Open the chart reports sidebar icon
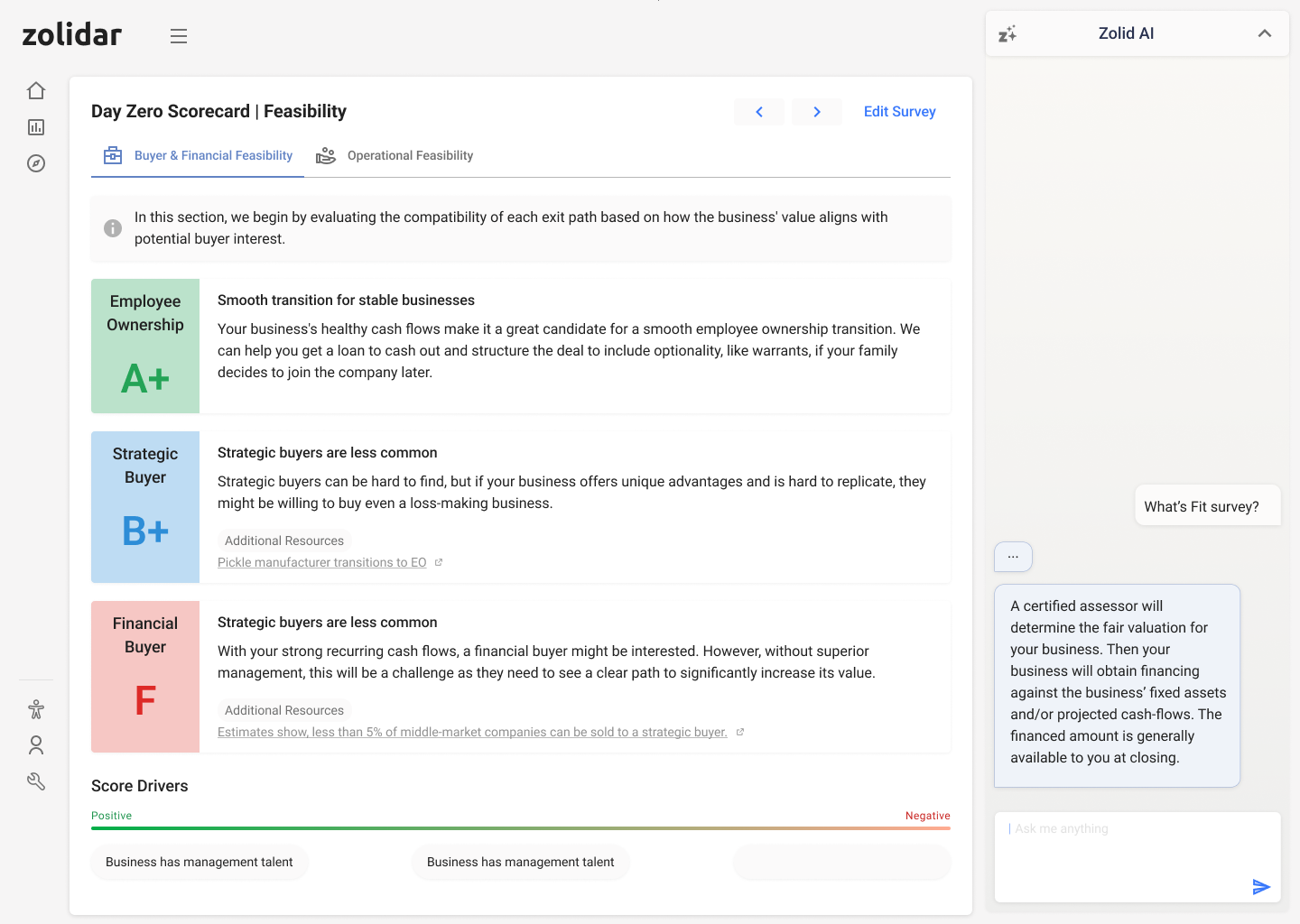Viewport: 1300px width, 924px height. [x=36, y=127]
